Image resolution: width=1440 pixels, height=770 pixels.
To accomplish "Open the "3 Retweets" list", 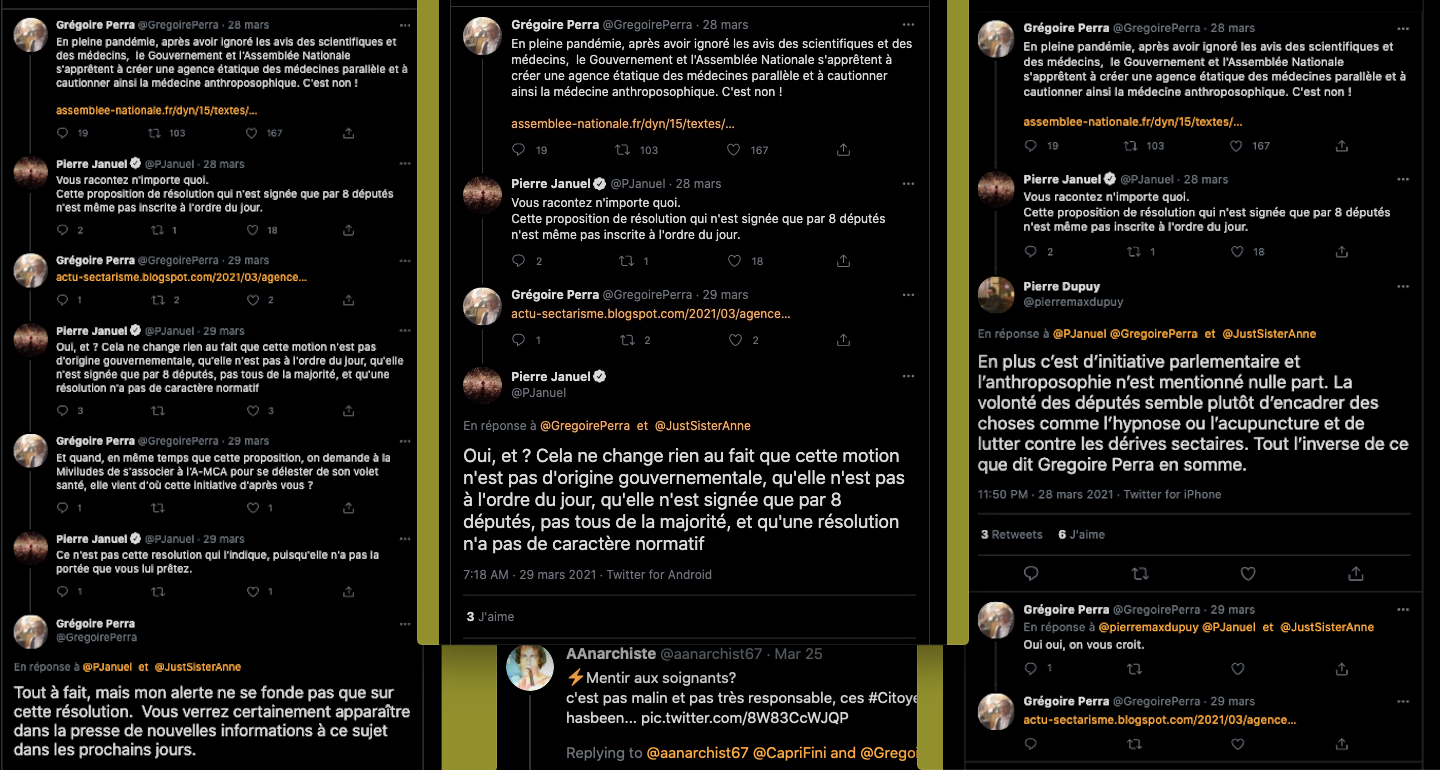I will pyautogui.click(x=1011, y=535).
